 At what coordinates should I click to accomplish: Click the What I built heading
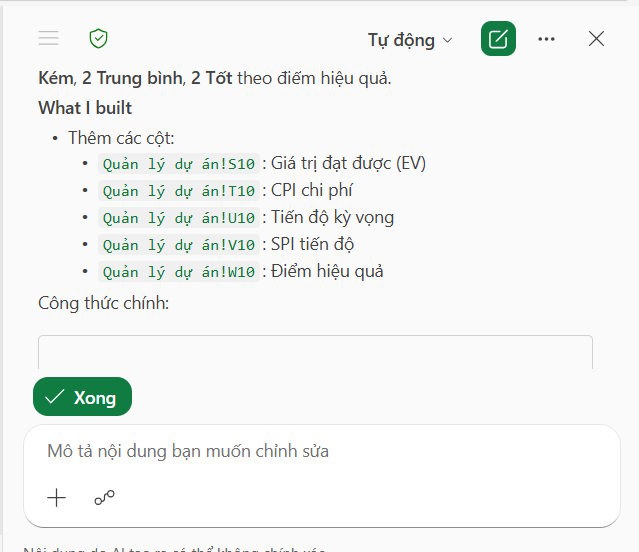[x=85, y=108]
